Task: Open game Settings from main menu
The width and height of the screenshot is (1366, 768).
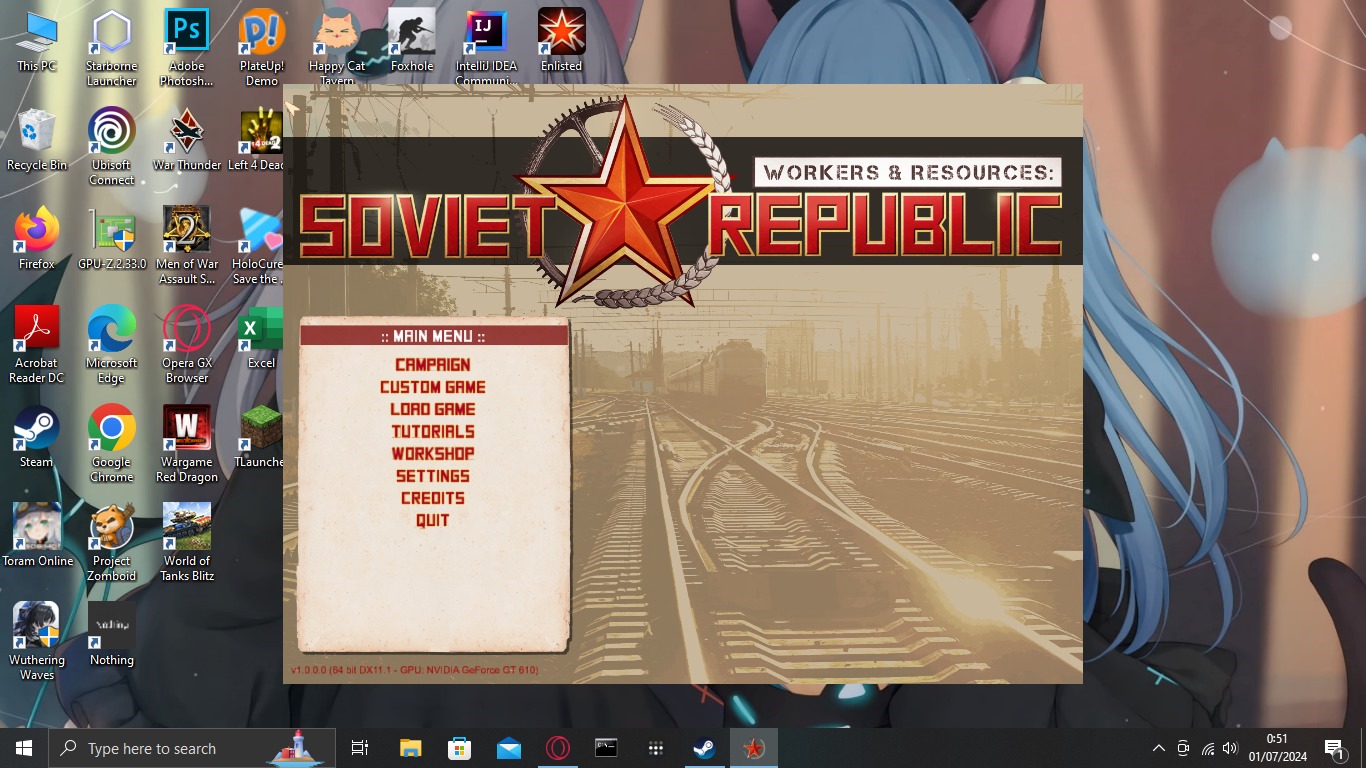Action: coord(432,476)
